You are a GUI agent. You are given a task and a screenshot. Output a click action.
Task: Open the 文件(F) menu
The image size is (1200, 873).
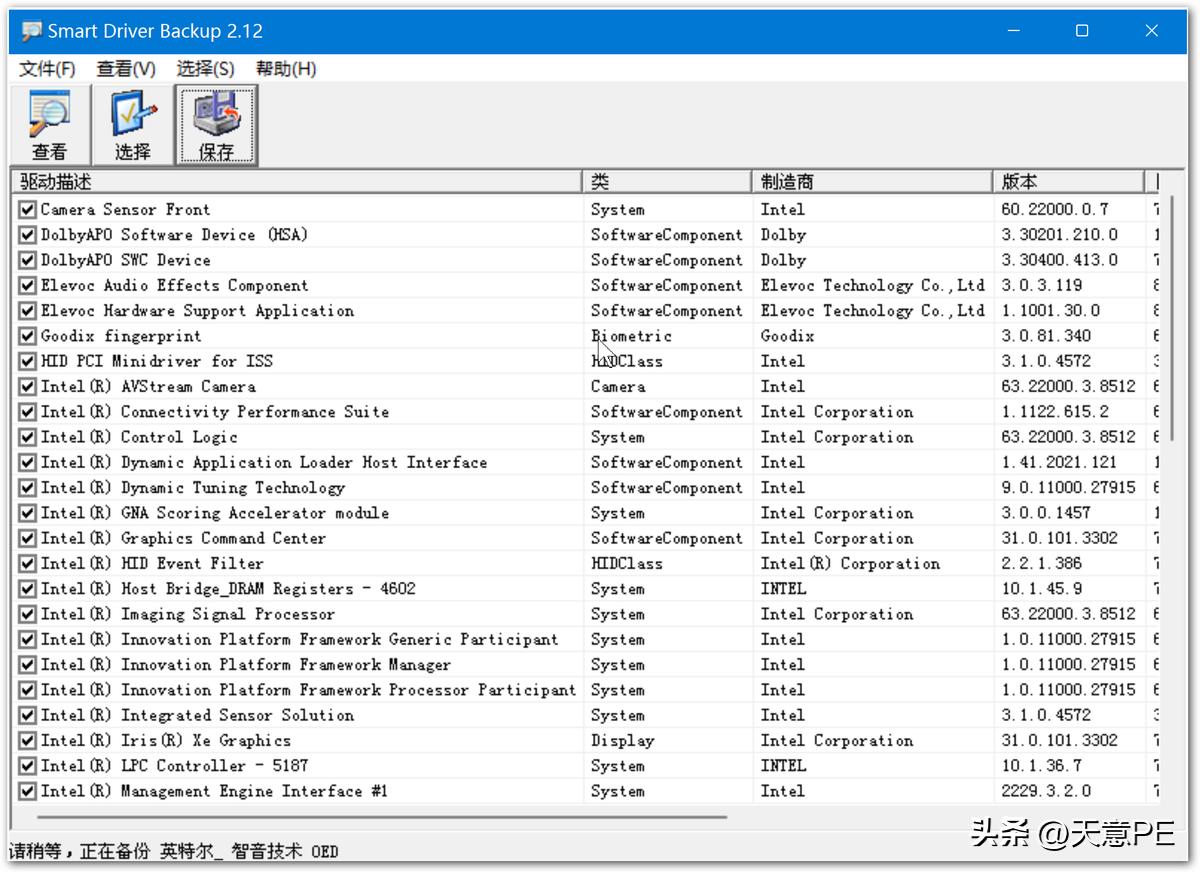(47, 69)
